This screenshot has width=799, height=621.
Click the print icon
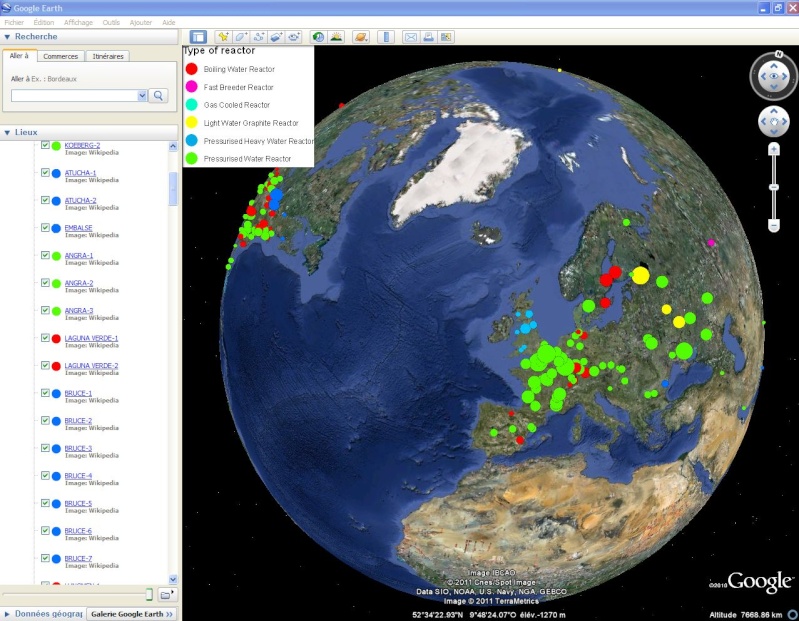[429, 37]
